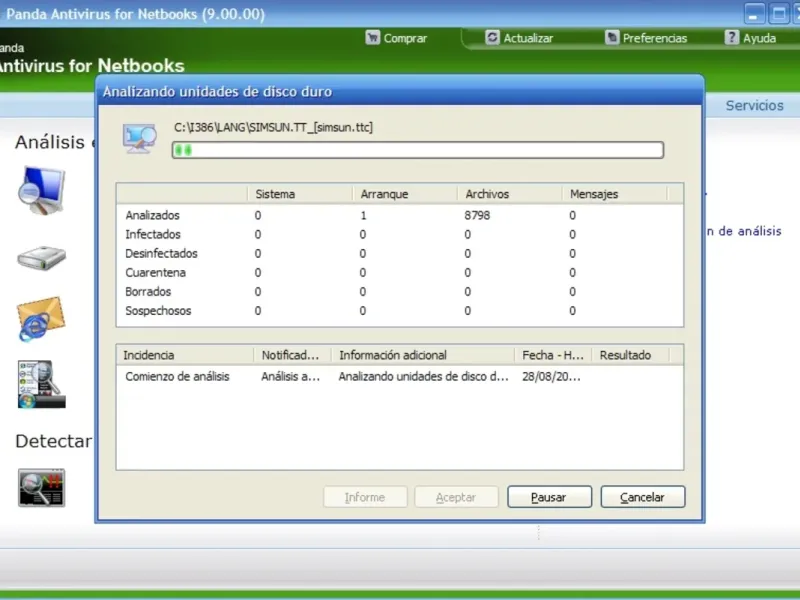Click the Arranque column header
This screenshot has height=600, width=800.
405,194
